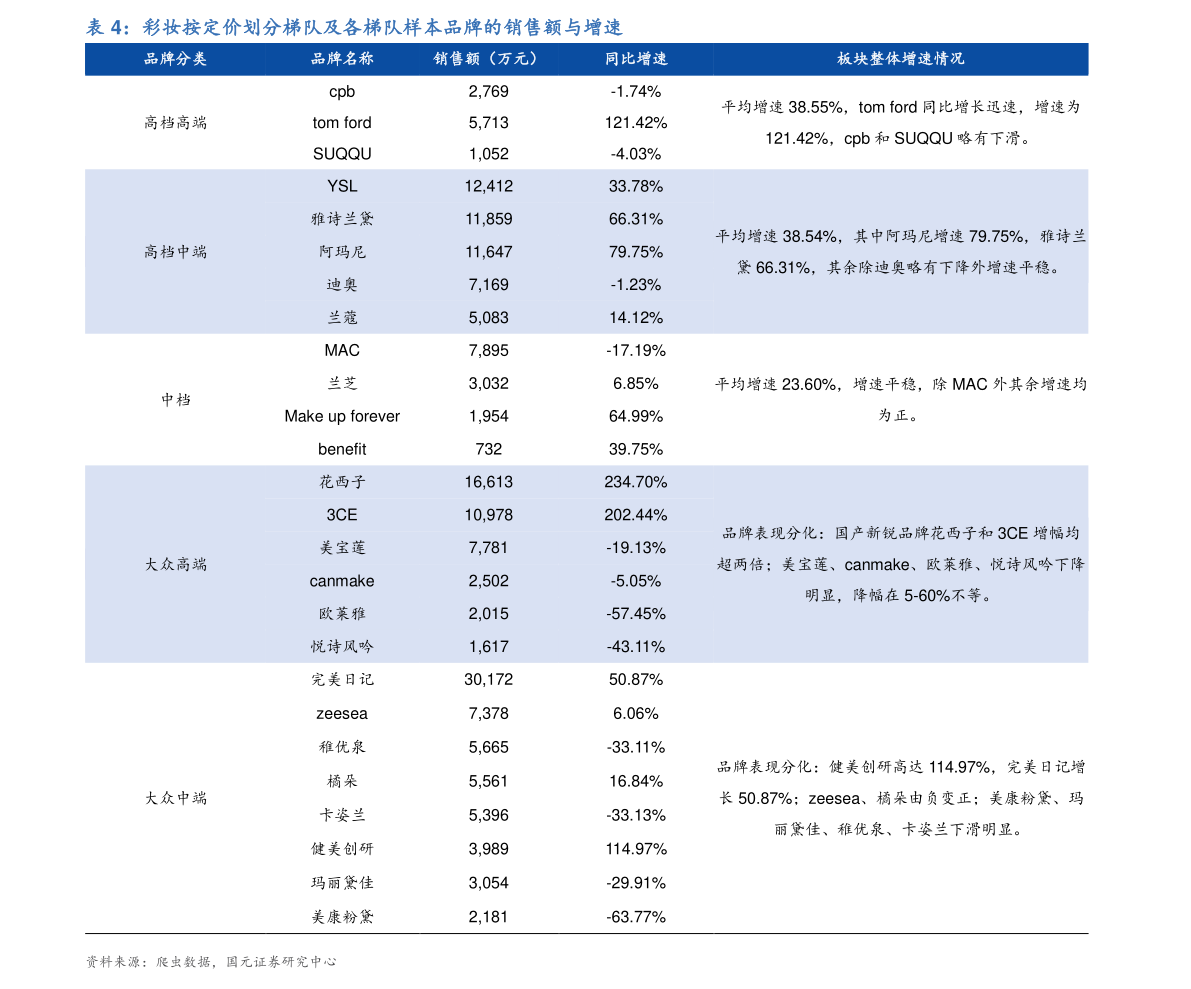Click the 16,613 sales value for 花西子
This screenshot has width=1191, height=989.
pyautogui.click(x=488, y=482)
